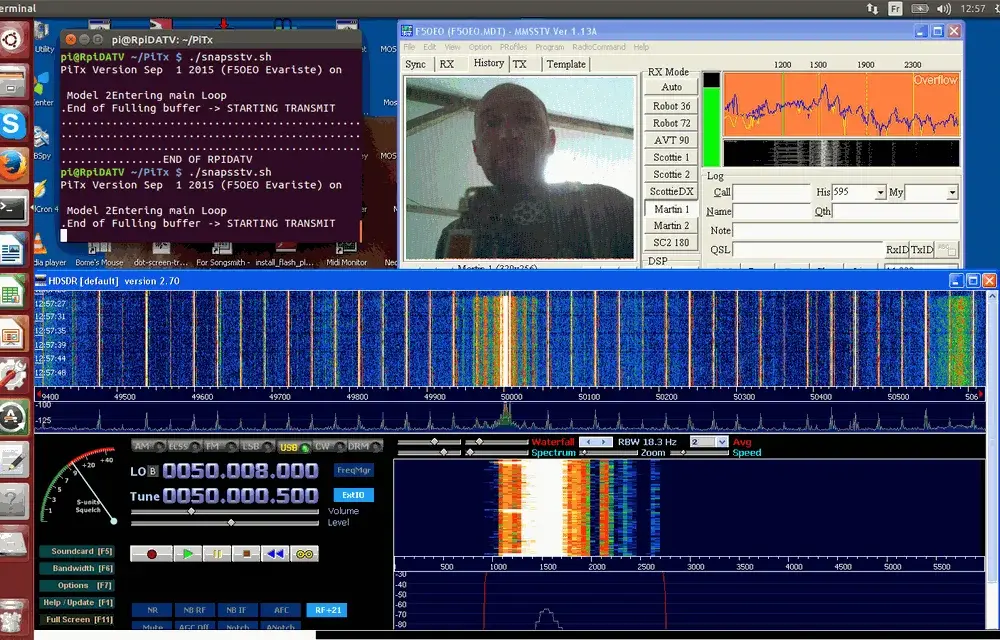Open the volume indicator in top panel
This screenshot has height=640, width=1000.
(944, 8)
